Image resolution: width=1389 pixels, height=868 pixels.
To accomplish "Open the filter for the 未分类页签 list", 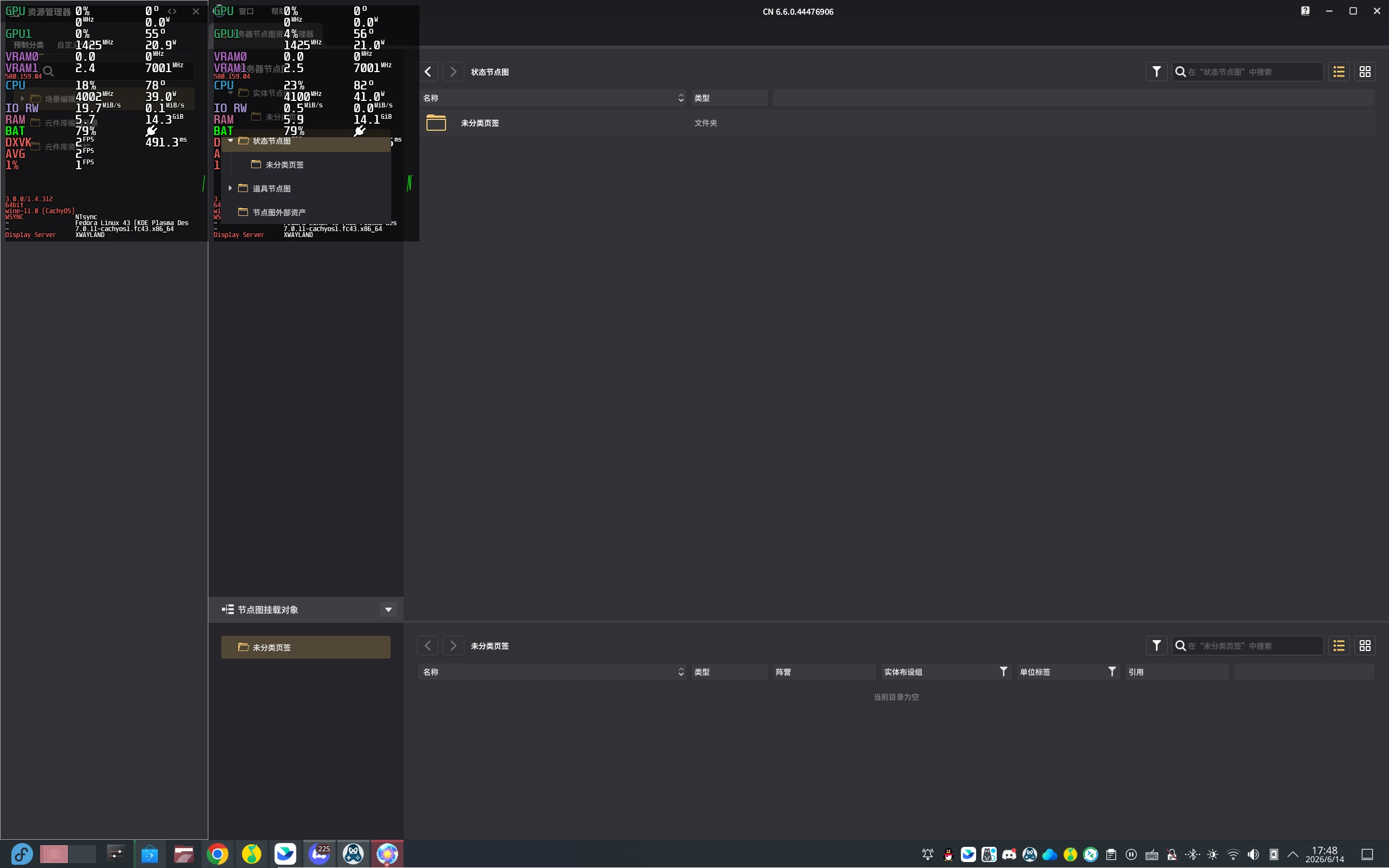I will pos(1157,646).
